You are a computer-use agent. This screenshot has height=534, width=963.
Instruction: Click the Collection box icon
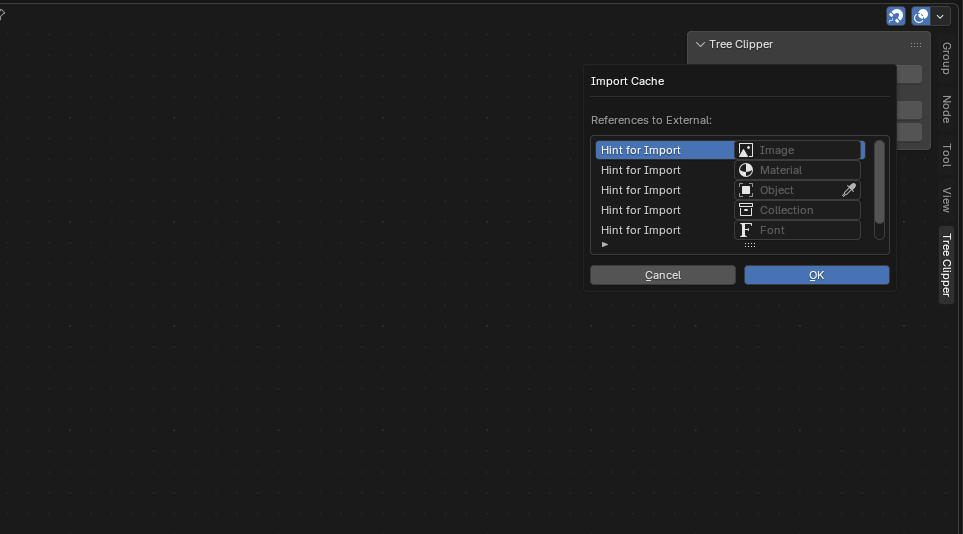click(x=746, y=210)
